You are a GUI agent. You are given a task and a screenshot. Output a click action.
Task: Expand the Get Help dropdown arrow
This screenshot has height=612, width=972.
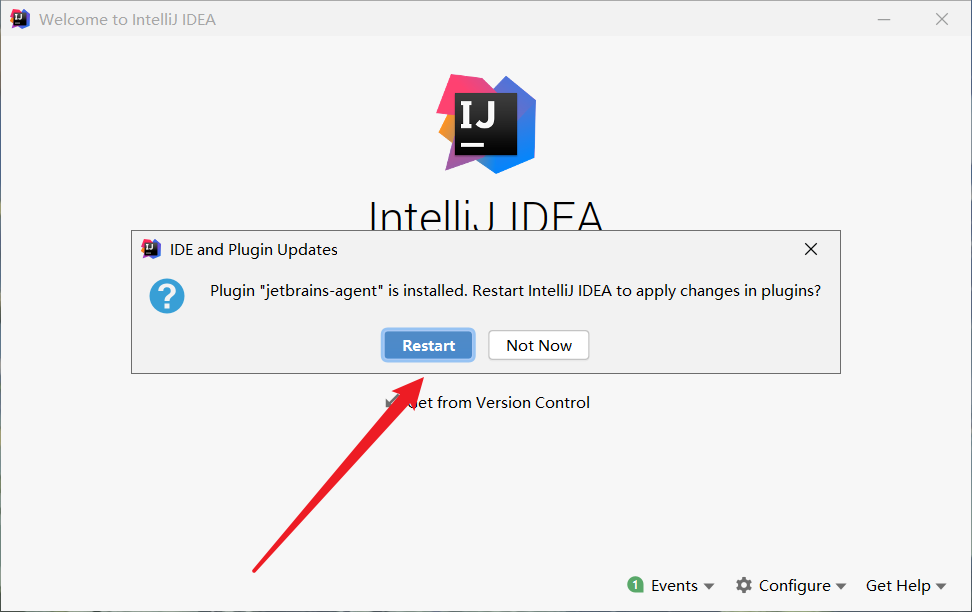941,586
